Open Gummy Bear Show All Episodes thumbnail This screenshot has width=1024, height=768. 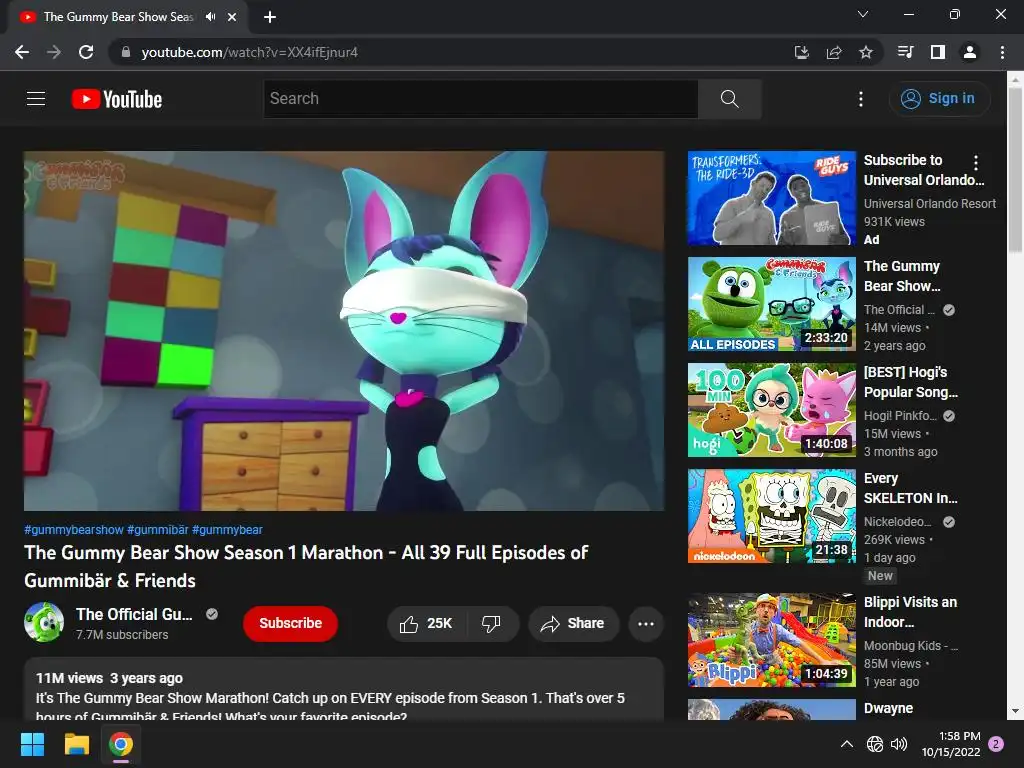point(772,304)
